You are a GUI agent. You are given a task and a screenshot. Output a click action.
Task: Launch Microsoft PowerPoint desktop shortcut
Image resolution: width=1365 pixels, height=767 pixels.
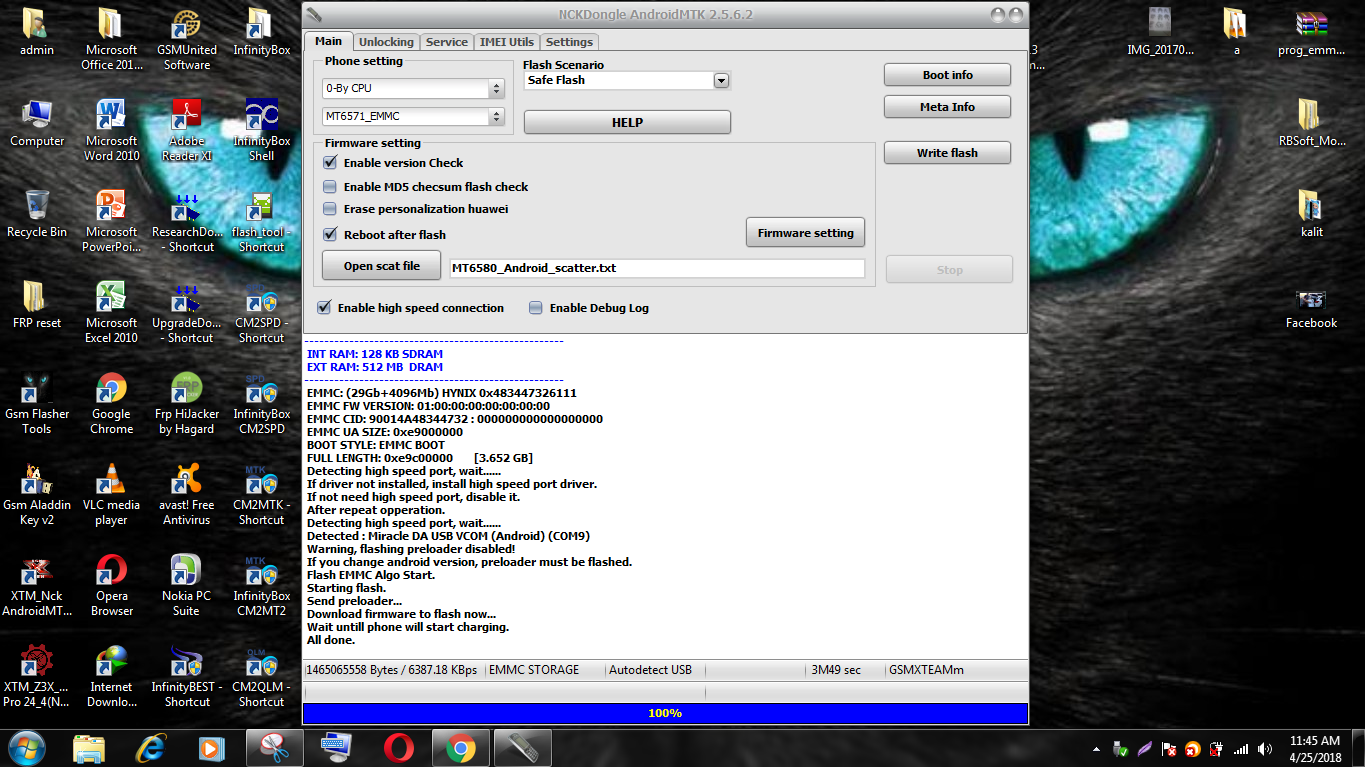[111, 221]
